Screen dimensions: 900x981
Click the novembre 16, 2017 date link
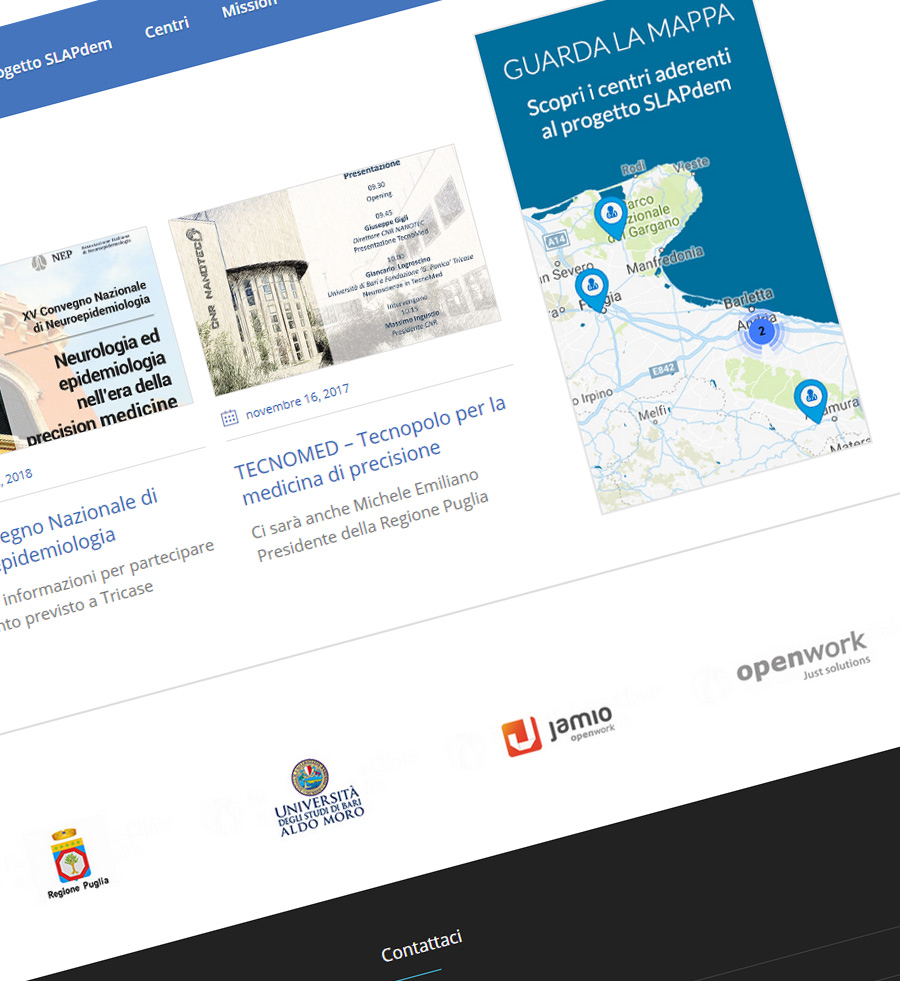(297, 402)
